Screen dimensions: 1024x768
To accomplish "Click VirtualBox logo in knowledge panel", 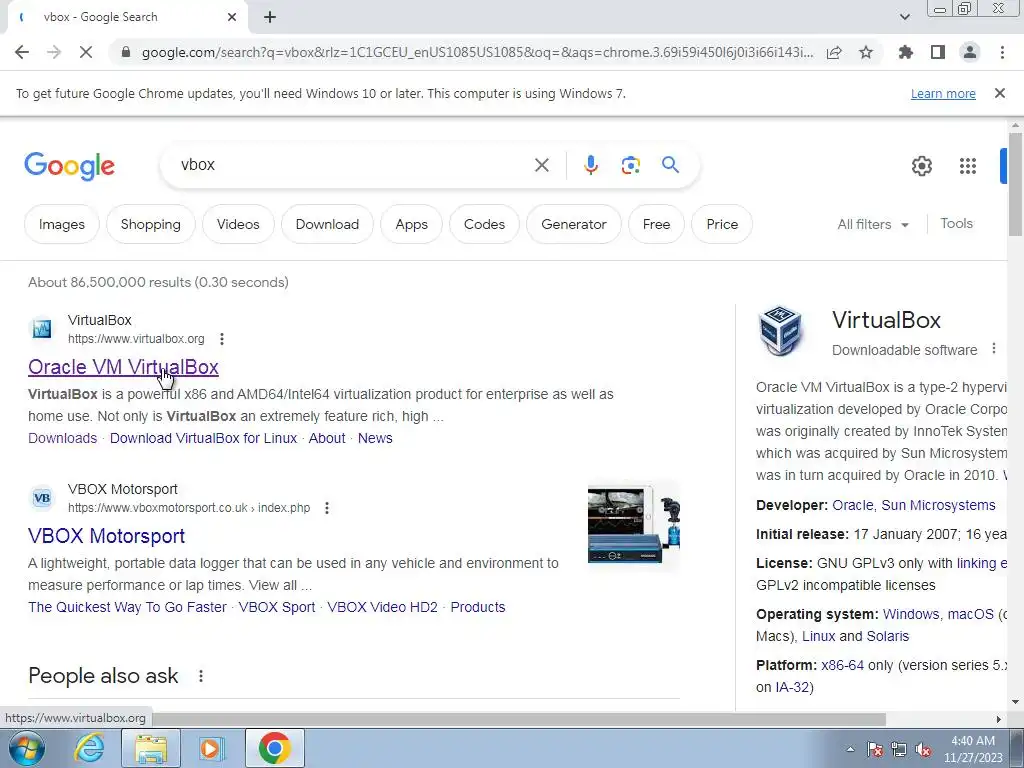I will click(780, 331).
